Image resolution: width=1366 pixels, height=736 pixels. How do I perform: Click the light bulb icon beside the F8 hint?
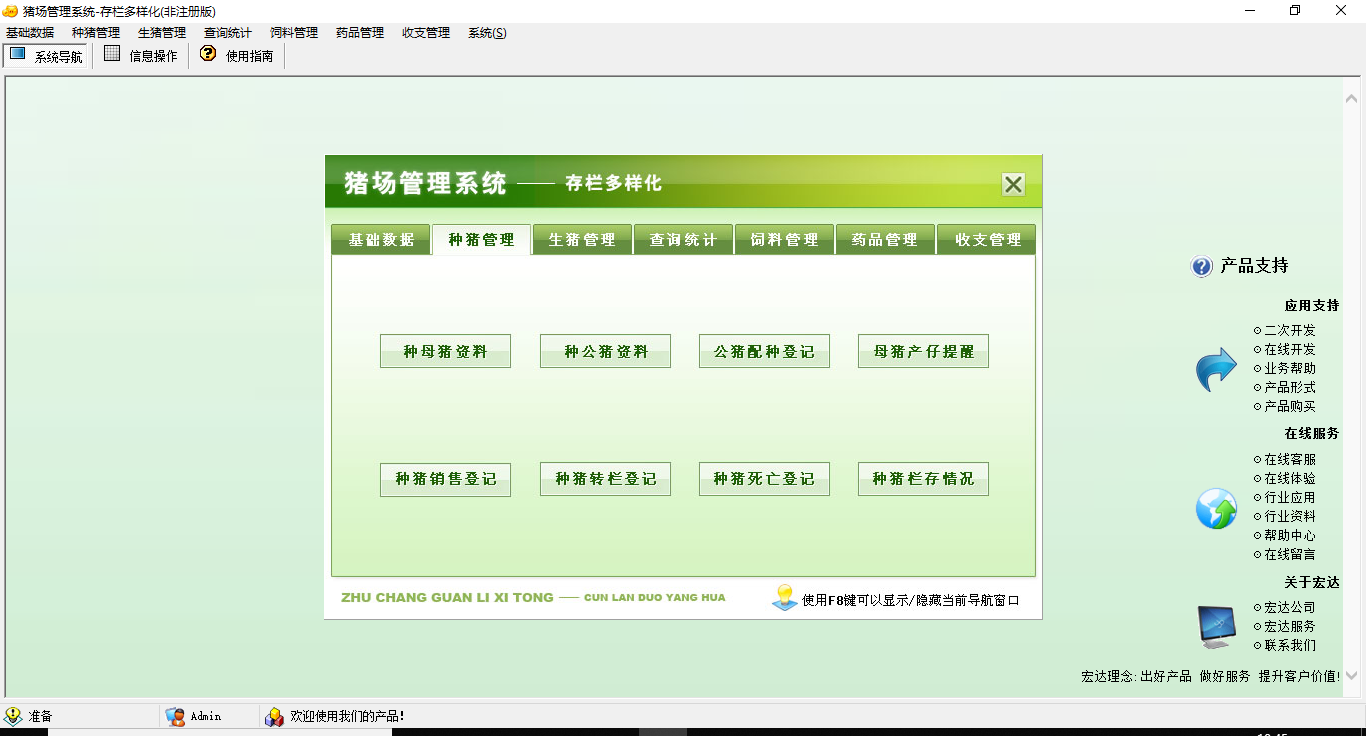tap(784, 598)
